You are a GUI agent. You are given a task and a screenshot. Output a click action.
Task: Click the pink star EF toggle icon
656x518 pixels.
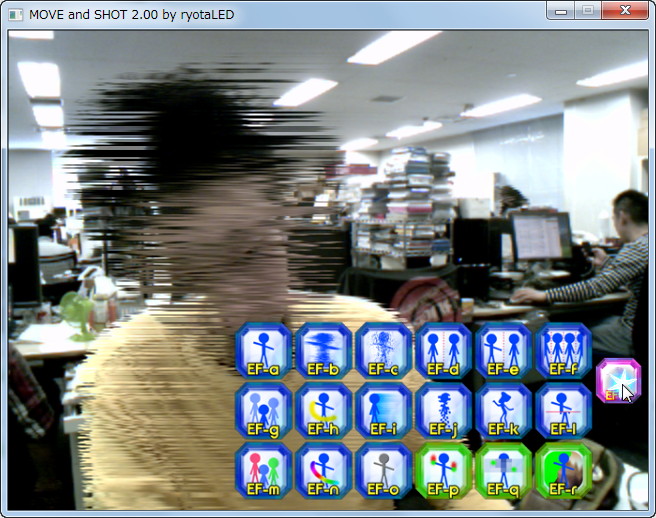point(618,381)
